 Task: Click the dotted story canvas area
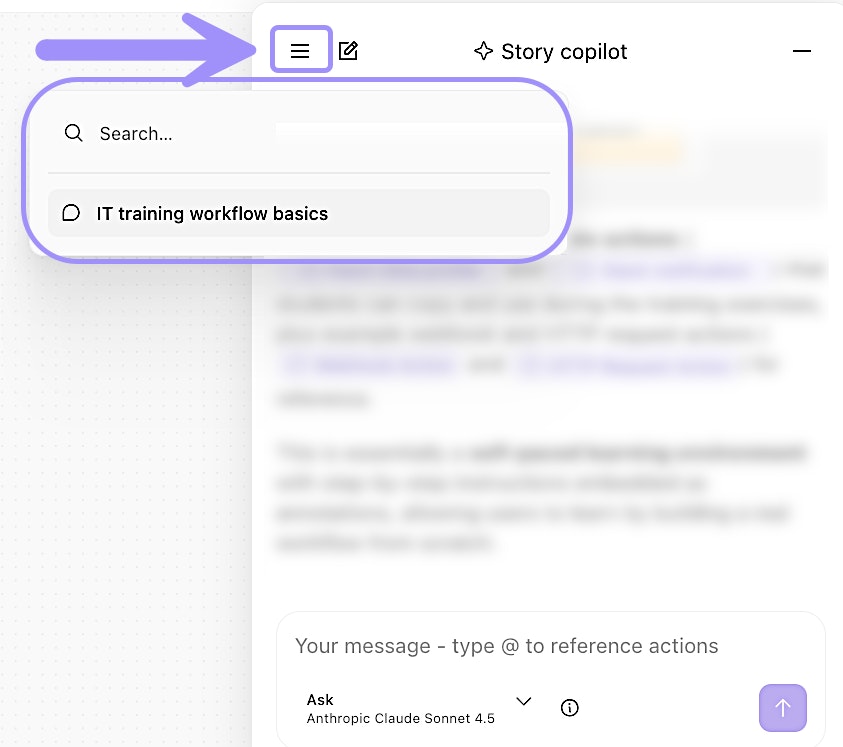click(x=120, y=450)
